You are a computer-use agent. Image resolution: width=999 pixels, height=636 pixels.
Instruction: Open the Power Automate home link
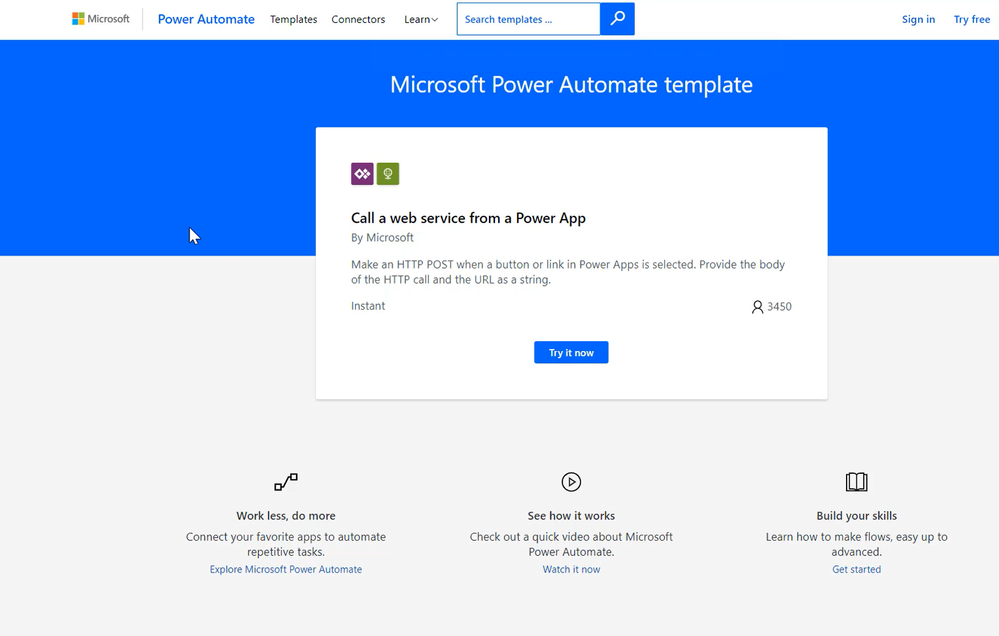tap(206, 19)
